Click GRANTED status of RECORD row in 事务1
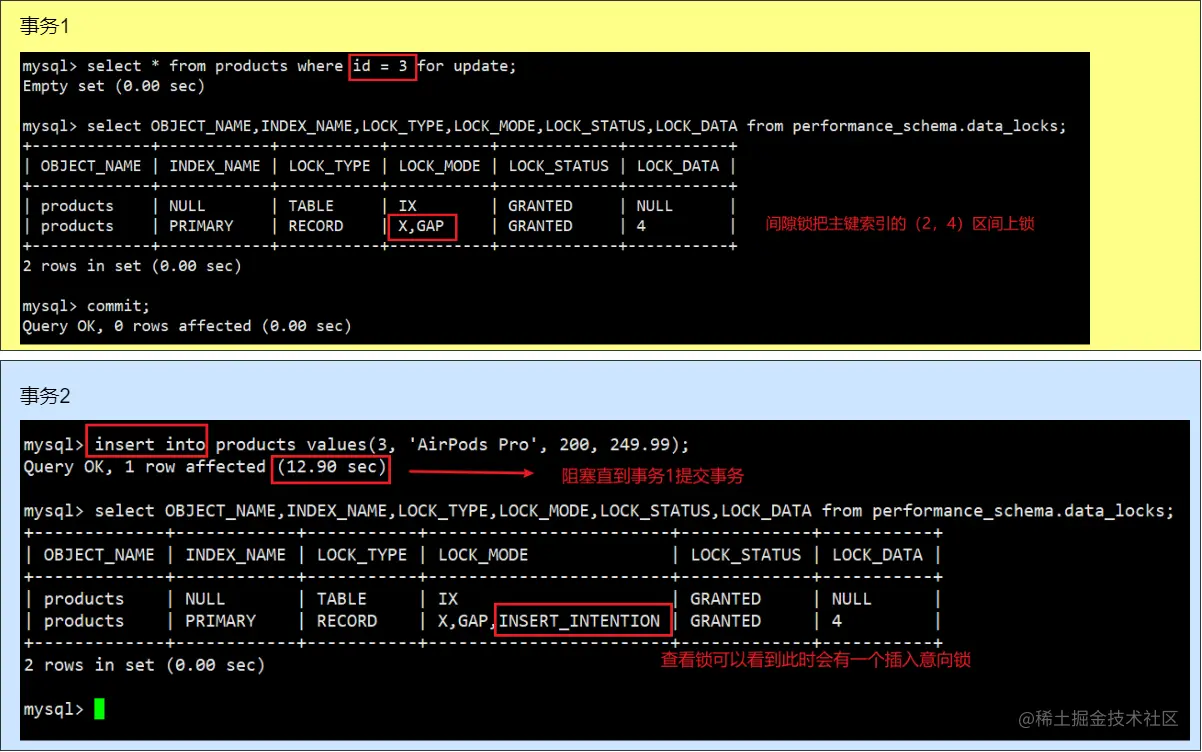This screenshot has width=1202, height=752. point(540,226)
